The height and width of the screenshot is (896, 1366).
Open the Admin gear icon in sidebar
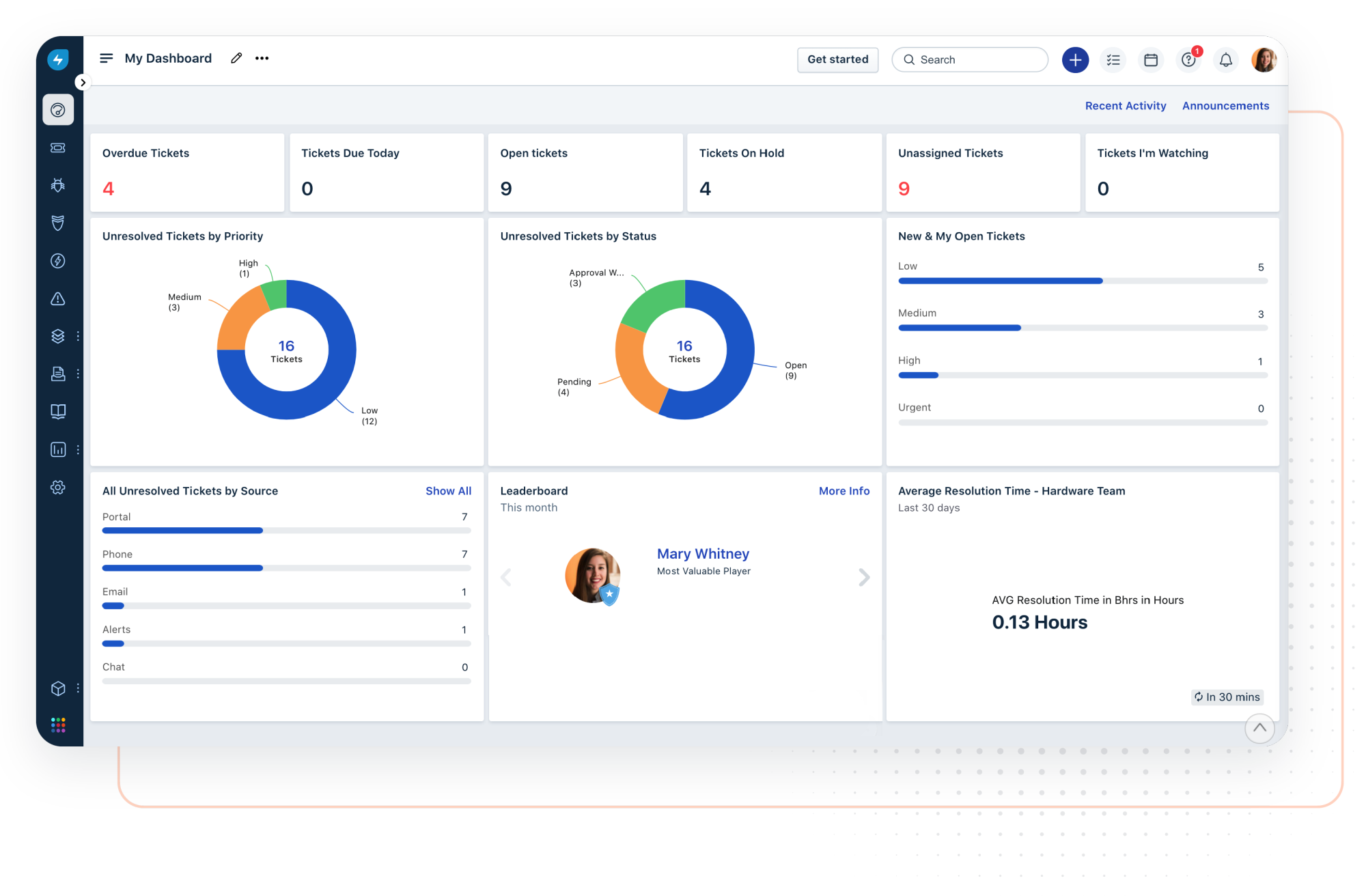tap(58, 487)
